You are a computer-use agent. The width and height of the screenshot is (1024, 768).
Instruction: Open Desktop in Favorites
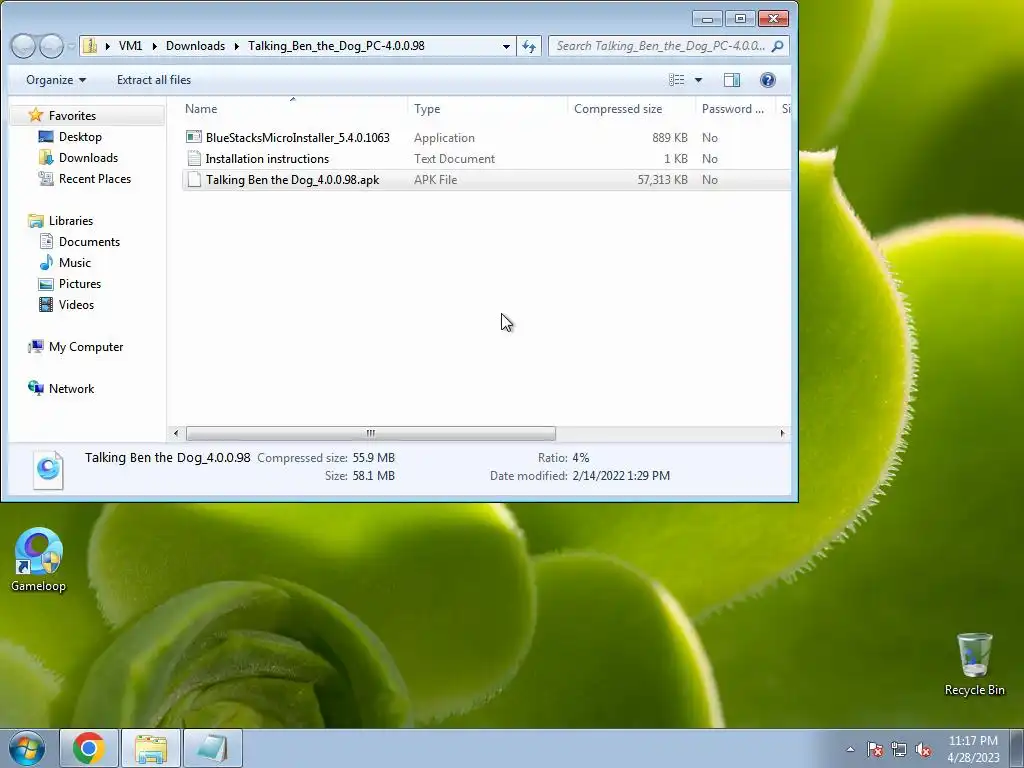click(x=80, y=136)
